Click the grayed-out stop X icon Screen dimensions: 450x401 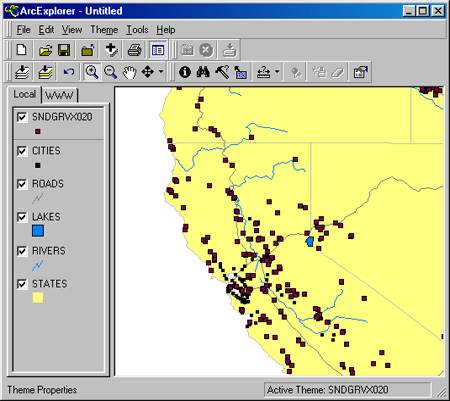(206, 50)
